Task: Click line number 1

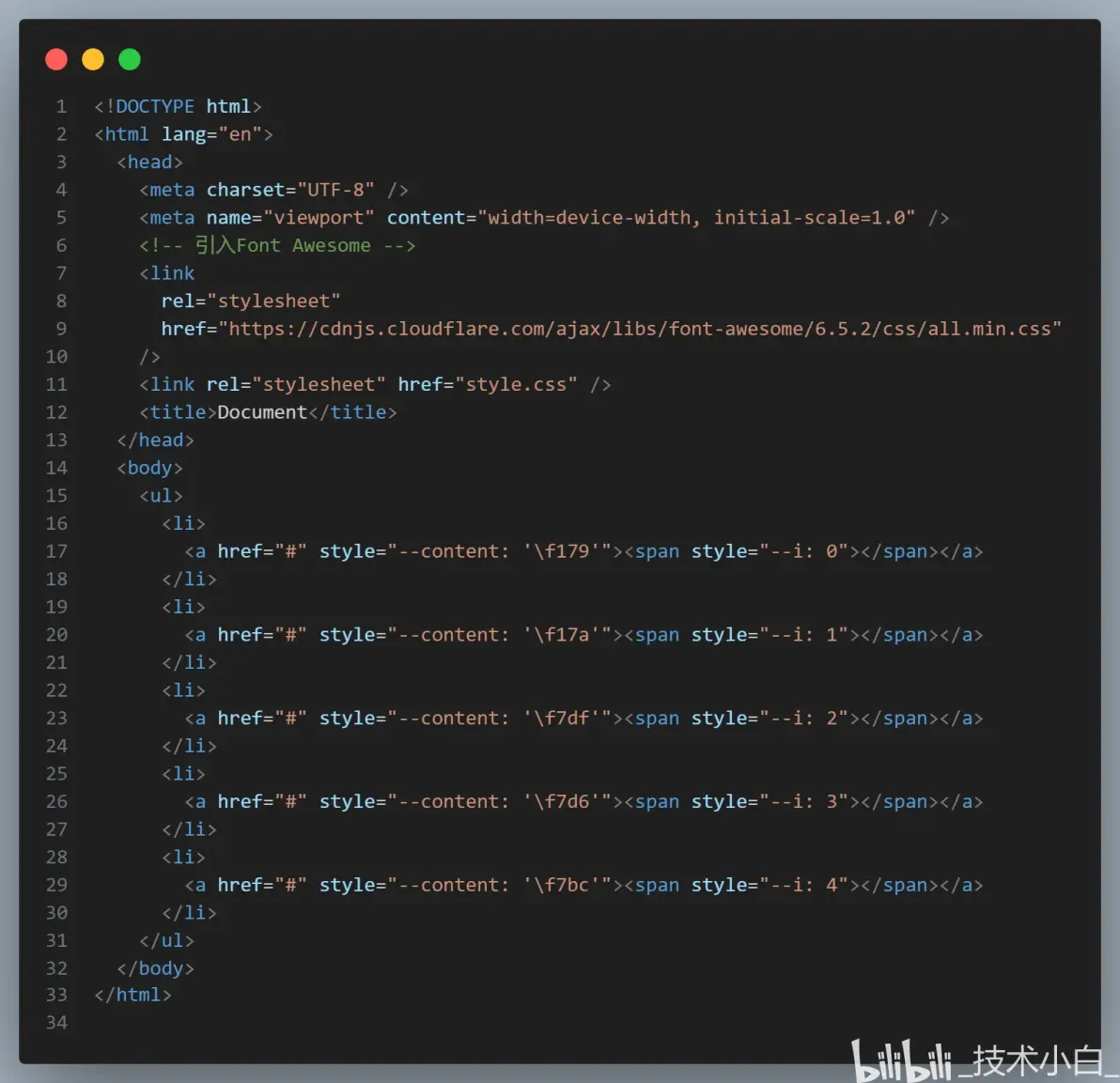Action: pyautogui.click(x=61, y=106)
